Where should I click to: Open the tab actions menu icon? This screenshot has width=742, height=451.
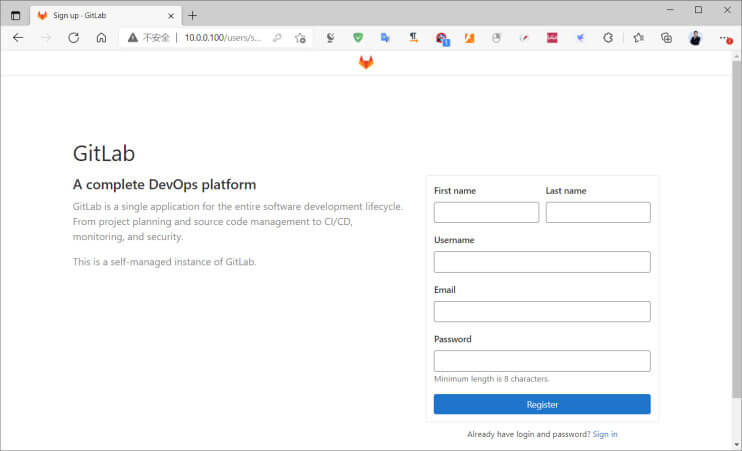click(16, 16)
